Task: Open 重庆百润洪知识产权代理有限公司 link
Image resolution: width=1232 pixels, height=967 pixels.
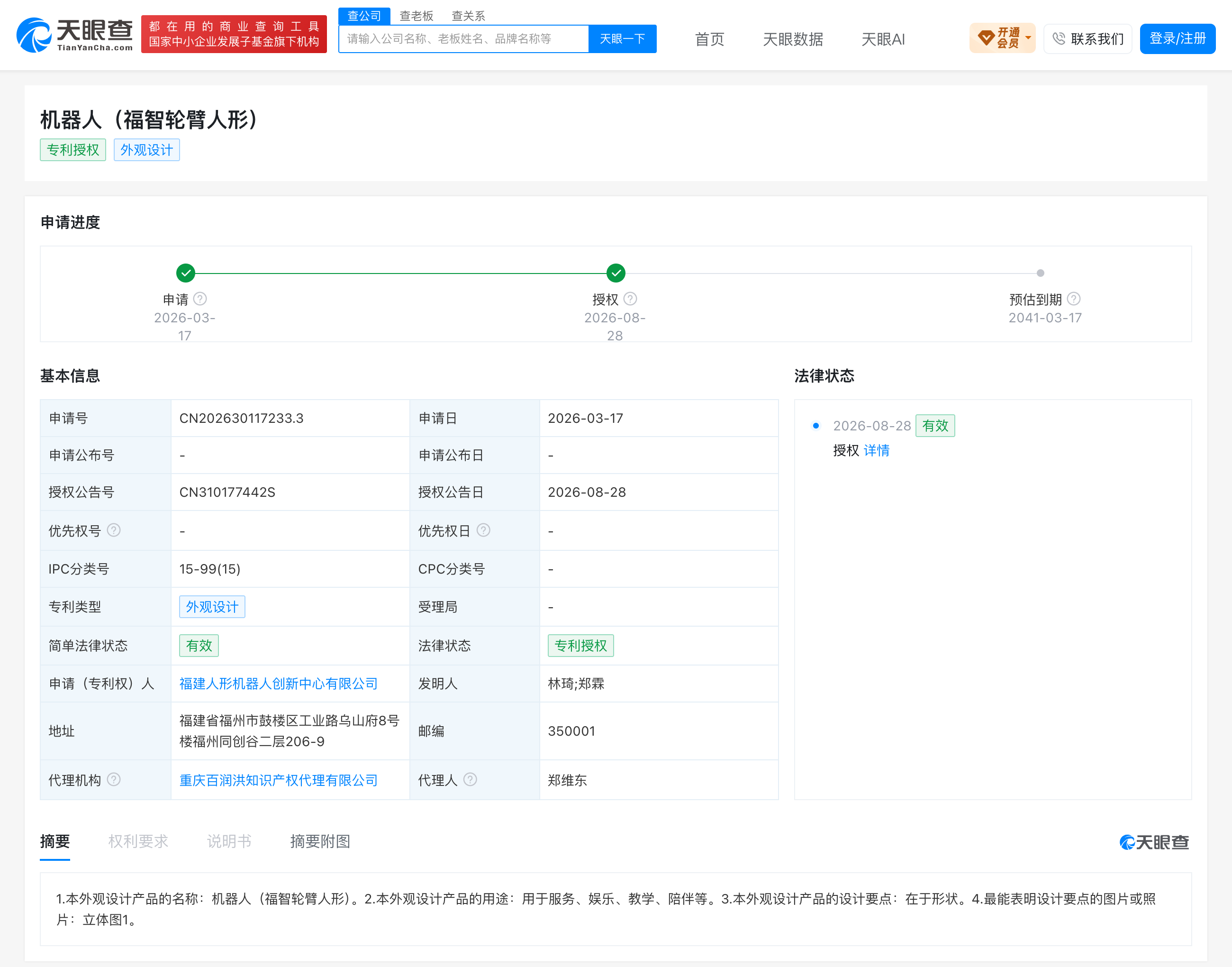Action: (x=279, y=780)
